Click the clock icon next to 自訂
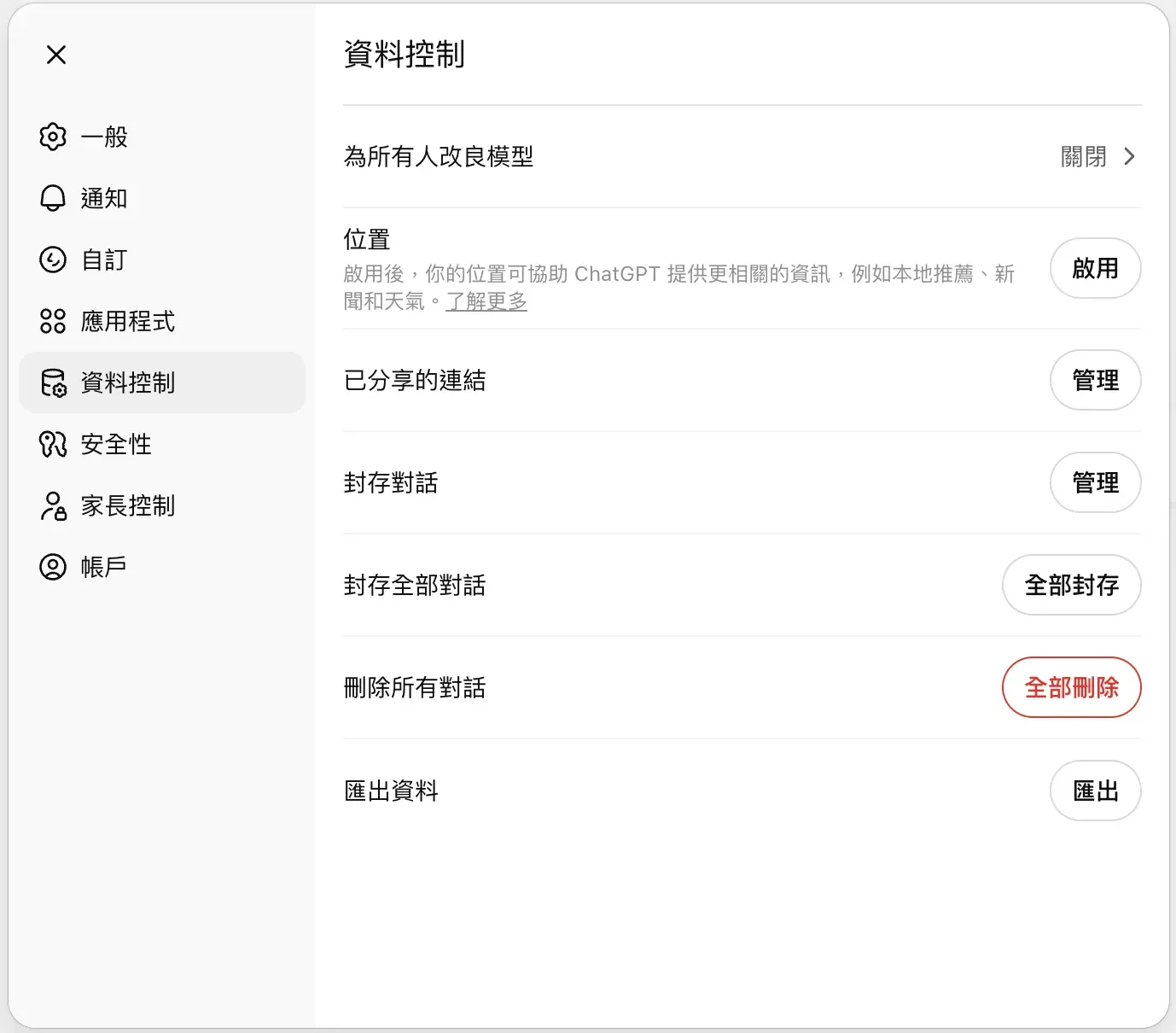 click(x=53, y=260)
